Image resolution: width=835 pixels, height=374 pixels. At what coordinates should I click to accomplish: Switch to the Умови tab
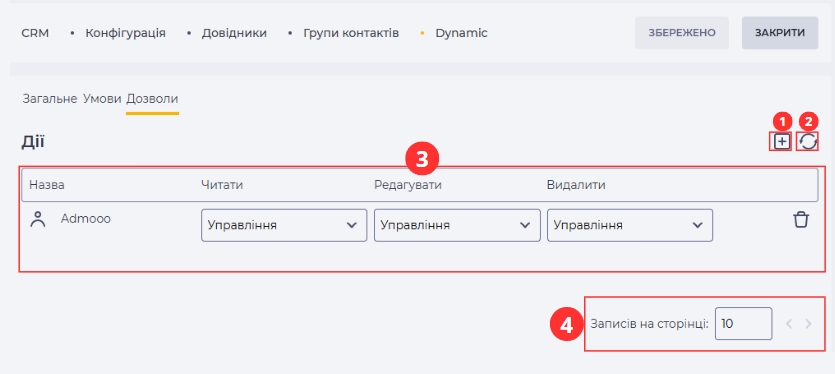pyautogui.click(x=102, y=99)
